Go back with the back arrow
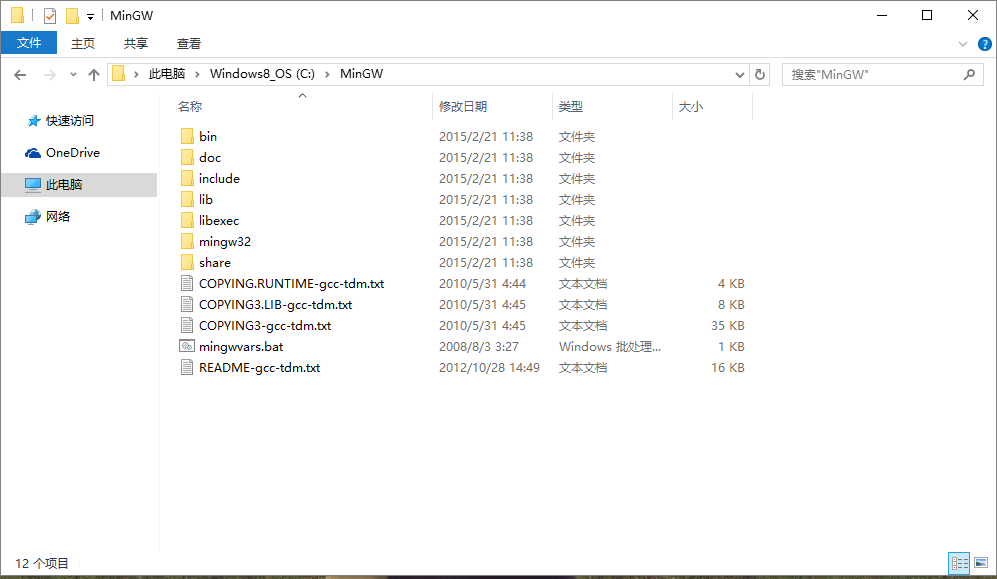The image size is (997, 579). [20, 75]
